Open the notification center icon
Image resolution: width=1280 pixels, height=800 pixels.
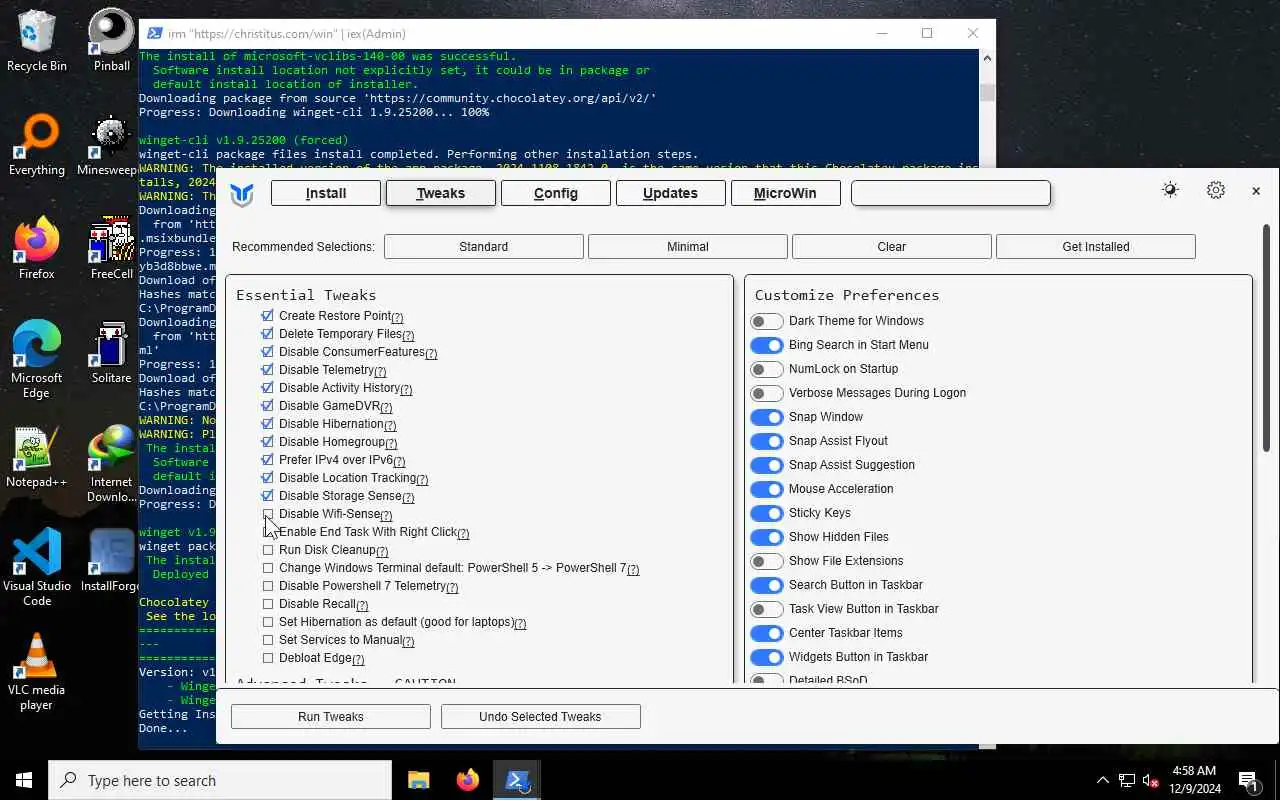pyautogui.click(x=1248, y=780)
